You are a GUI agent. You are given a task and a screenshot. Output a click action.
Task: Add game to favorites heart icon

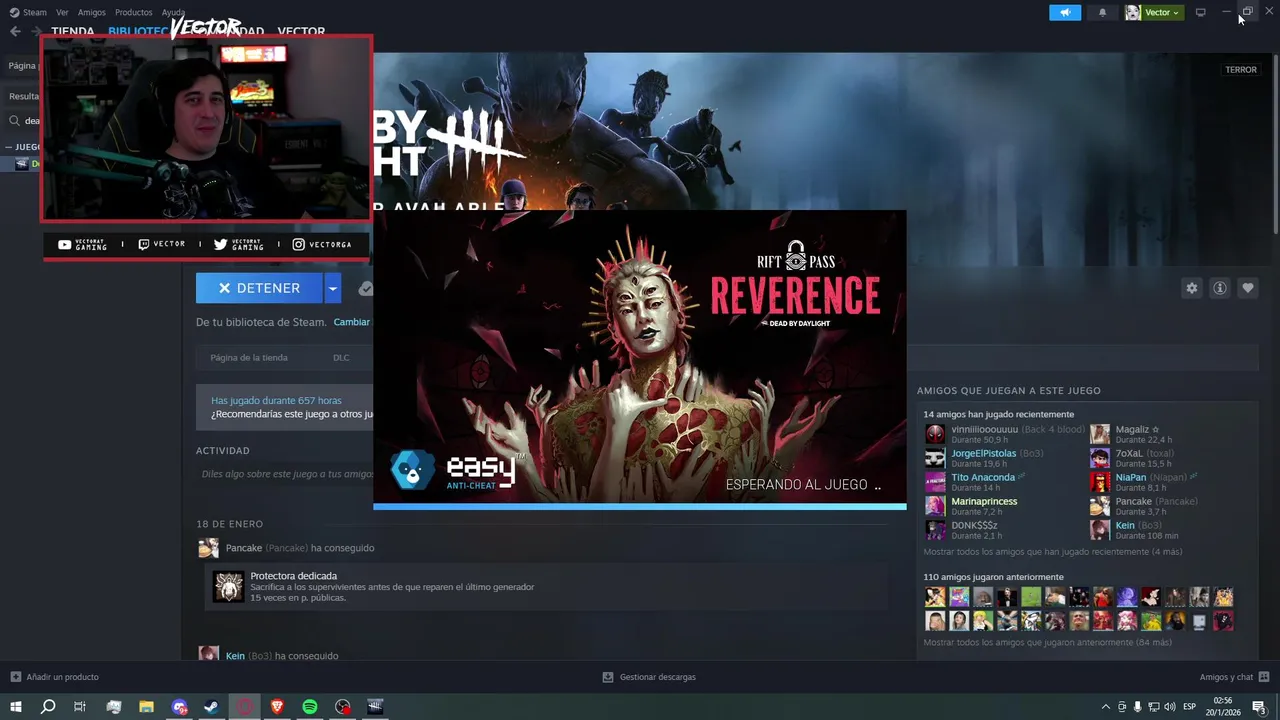click(1247, 288)
